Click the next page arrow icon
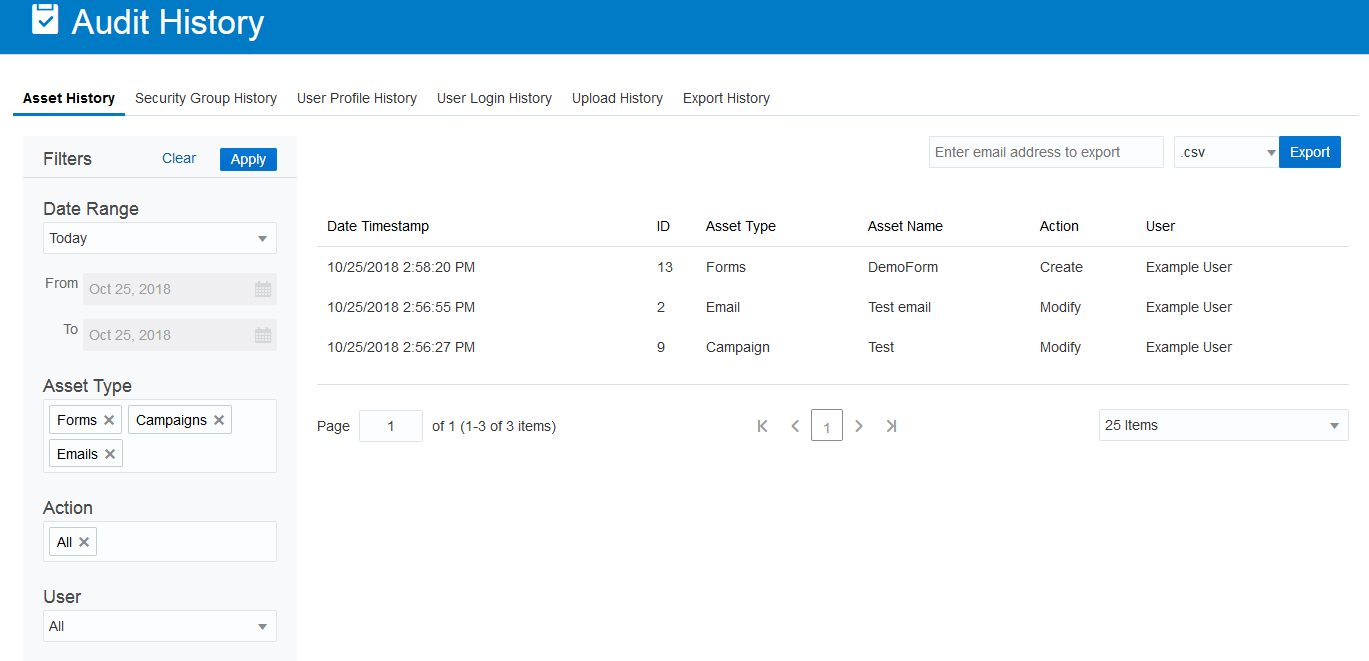 click(859, 425)
